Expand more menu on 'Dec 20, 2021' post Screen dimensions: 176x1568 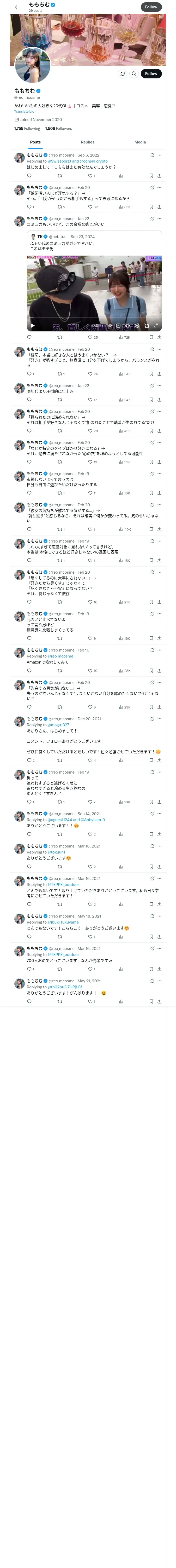click(x=160, y=719)
